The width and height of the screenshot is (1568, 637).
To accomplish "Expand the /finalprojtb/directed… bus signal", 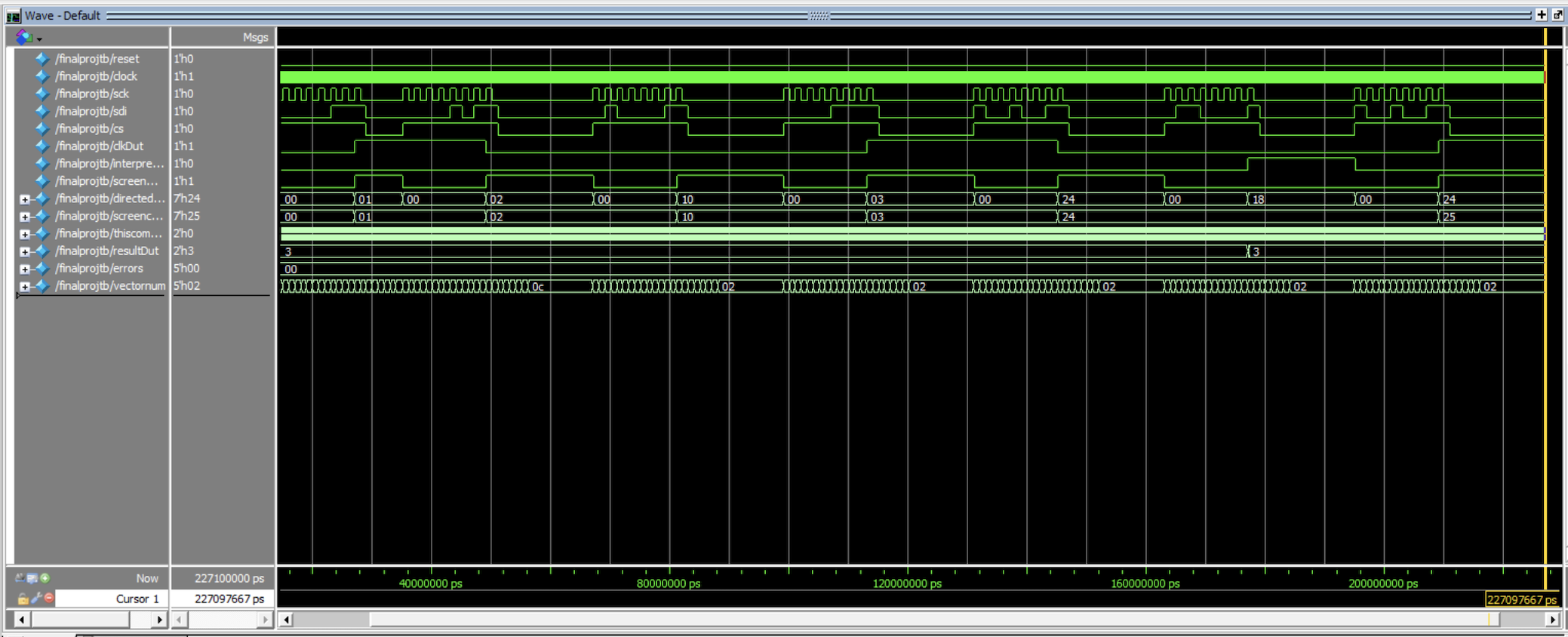I will [x=25, y=199].
